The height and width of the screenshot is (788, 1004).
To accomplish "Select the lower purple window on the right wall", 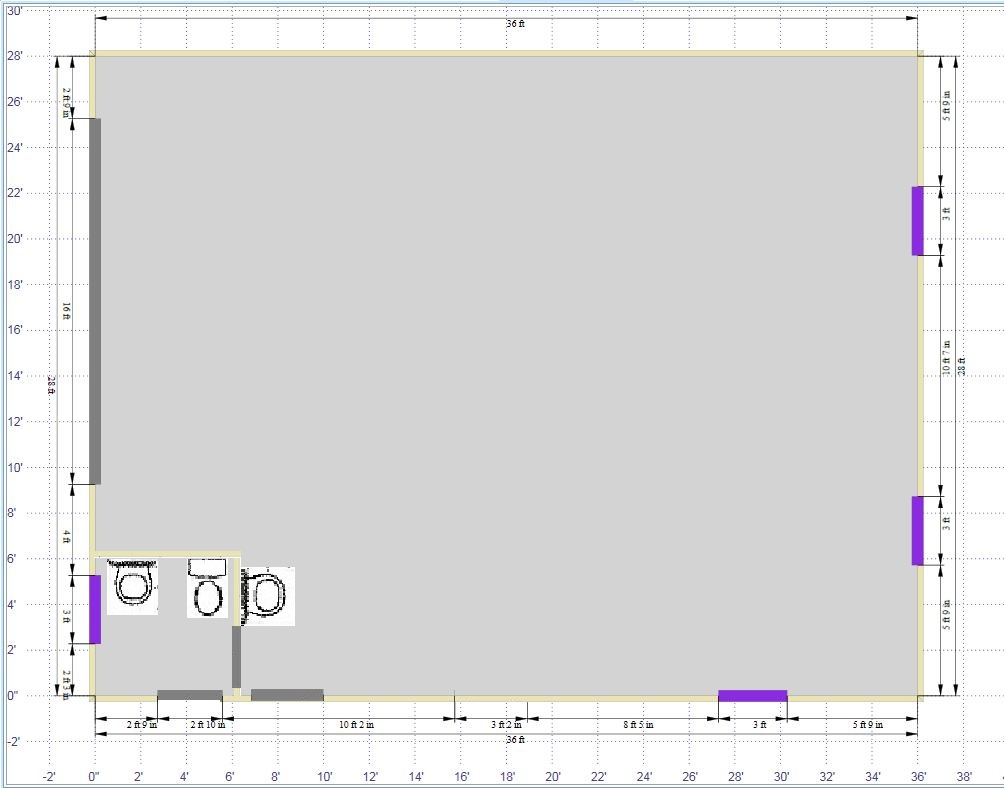I will [917, 531].
